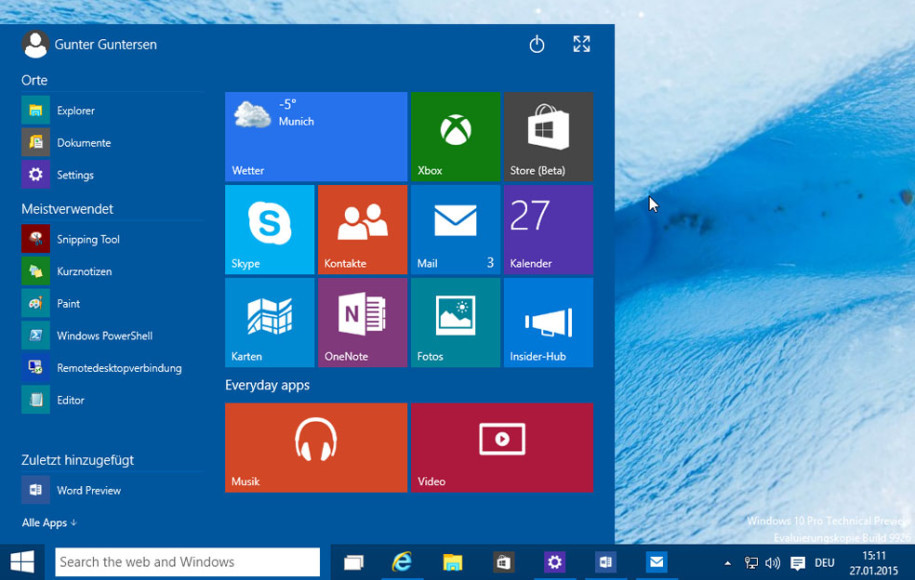Launch the Skype tile
The image size is (915, 580).
(270, 229)
